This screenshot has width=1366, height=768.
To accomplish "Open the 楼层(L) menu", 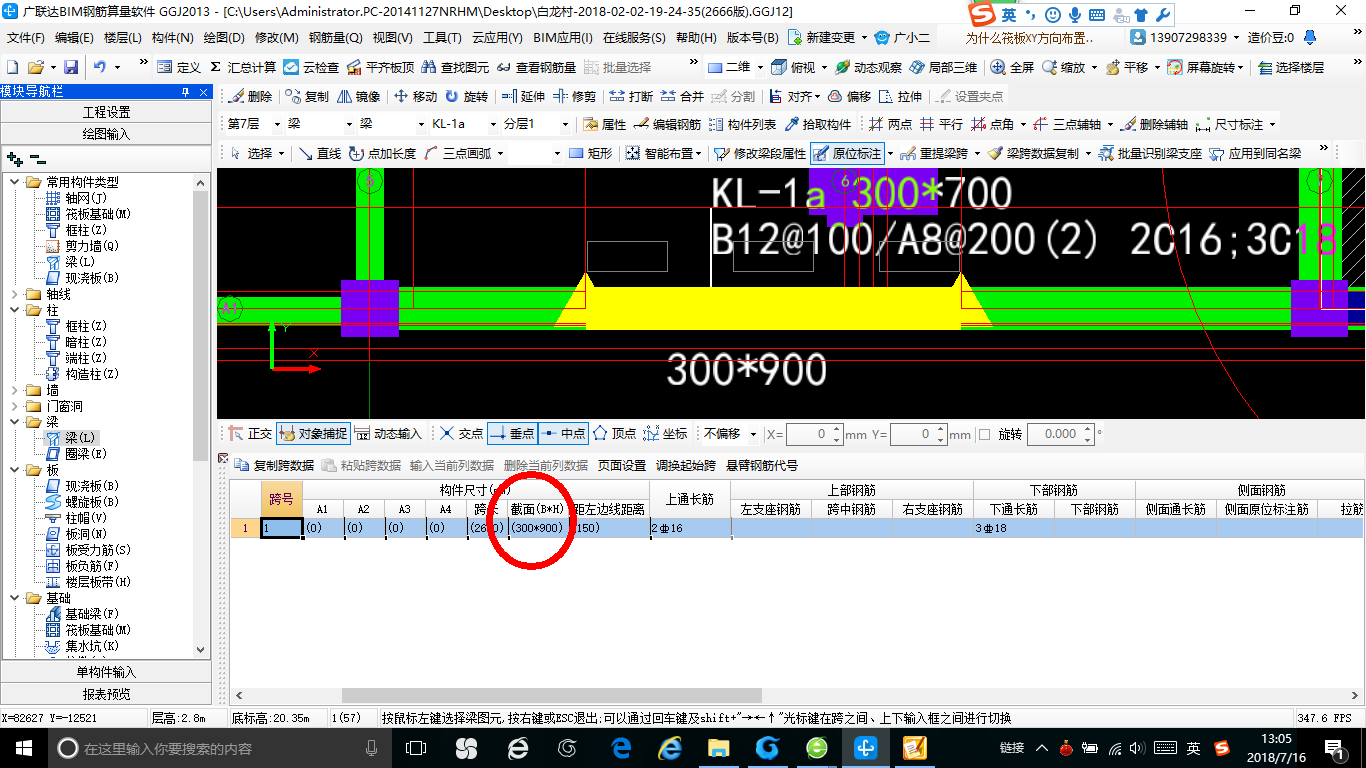I will (123, 37).
